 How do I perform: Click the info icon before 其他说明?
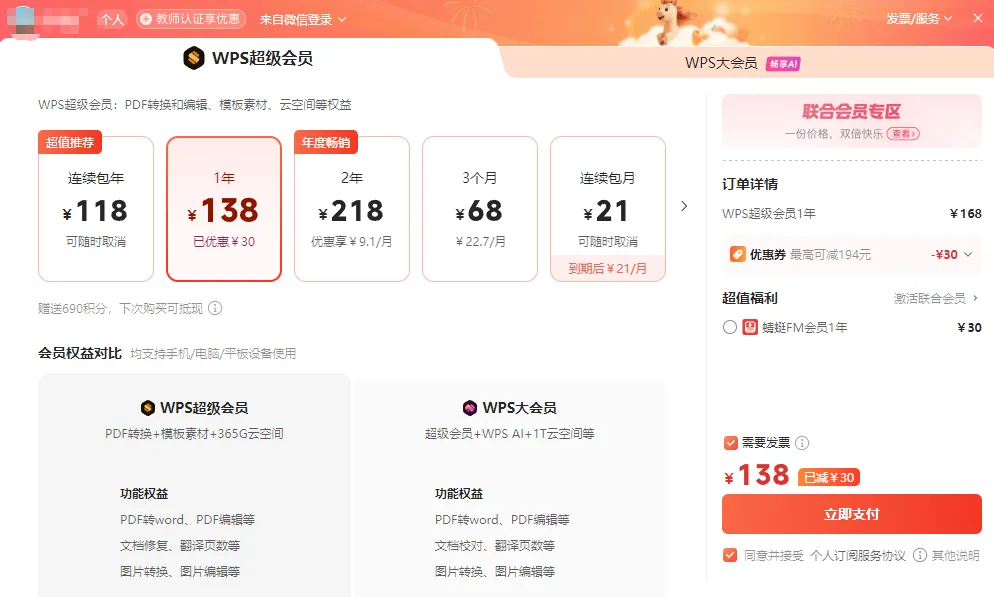[920, 555]
